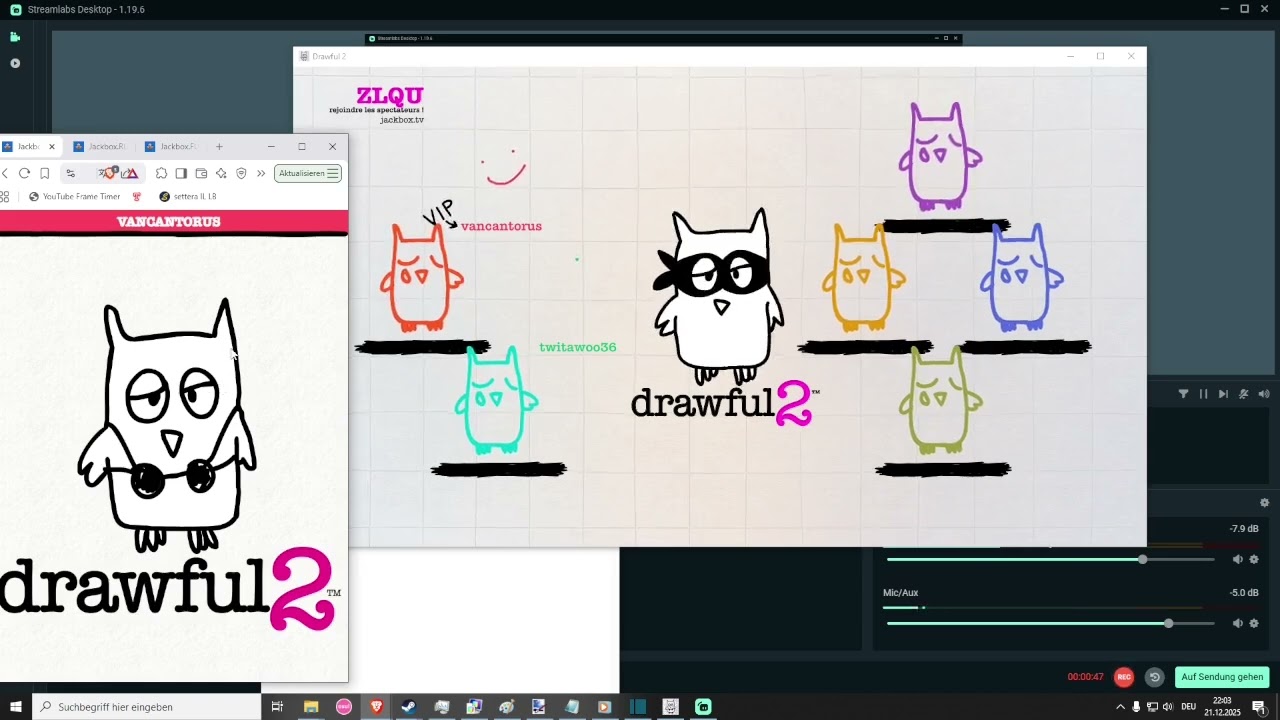Reload the browser page
Image resolution: width=1280 pixels, height=720 pixels.
coord(24,173)
